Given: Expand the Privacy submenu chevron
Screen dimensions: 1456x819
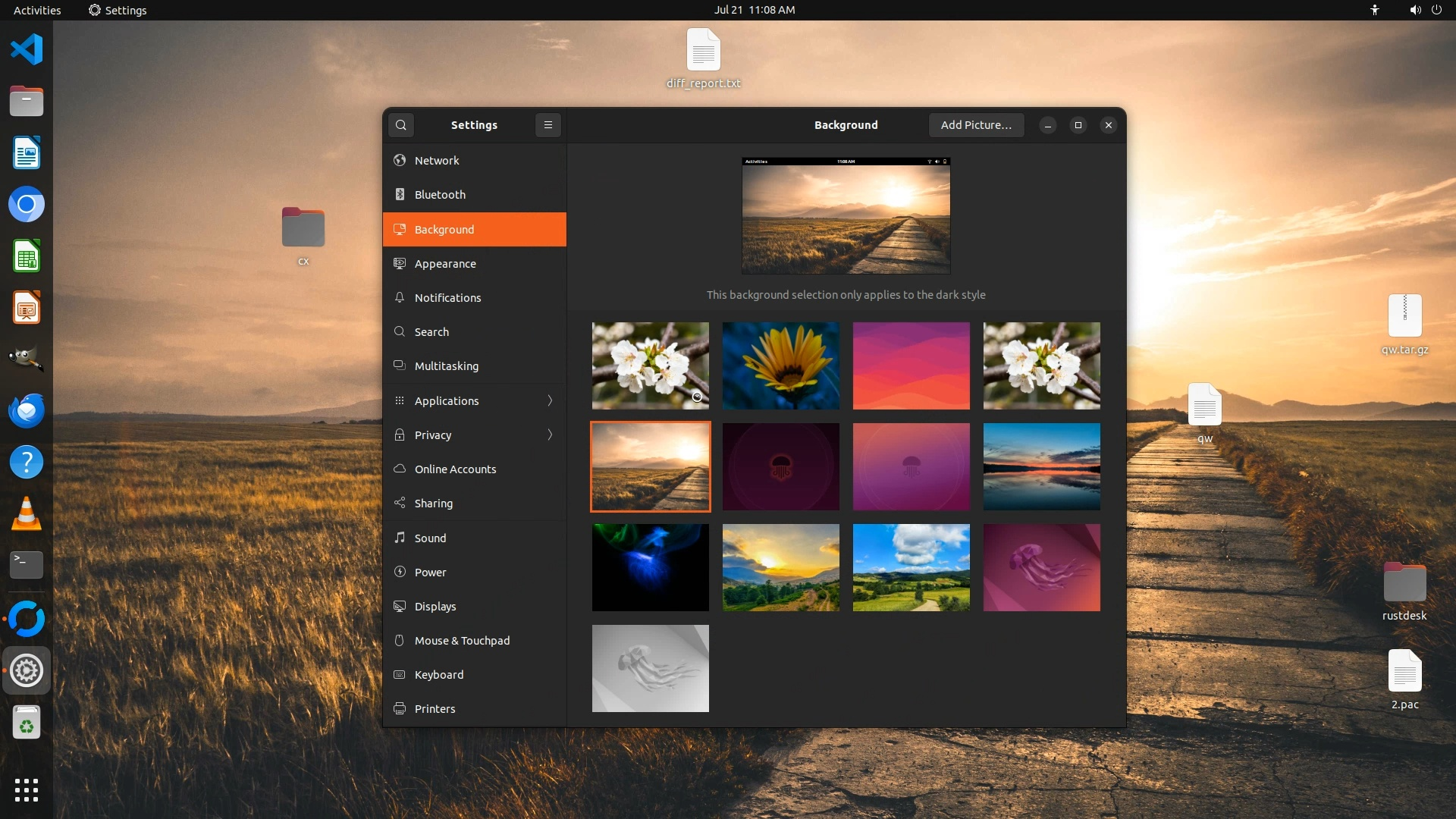Looking at the screenshot, I should point(550,435).
